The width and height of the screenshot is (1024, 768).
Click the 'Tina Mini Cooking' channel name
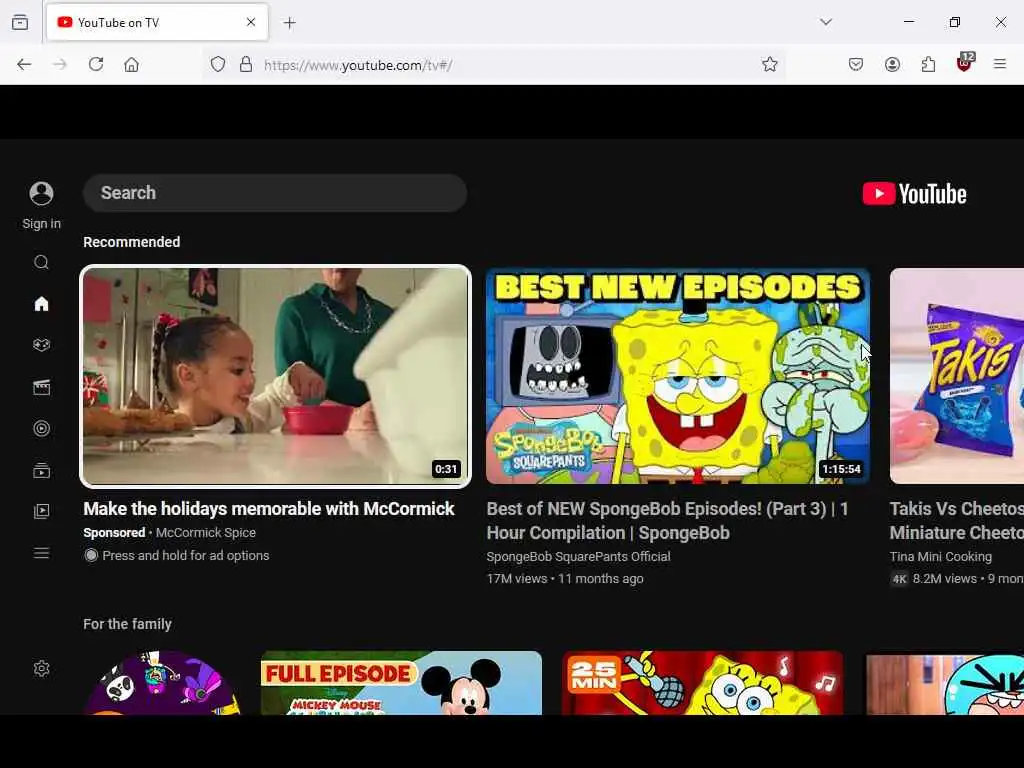pos(940,556)
